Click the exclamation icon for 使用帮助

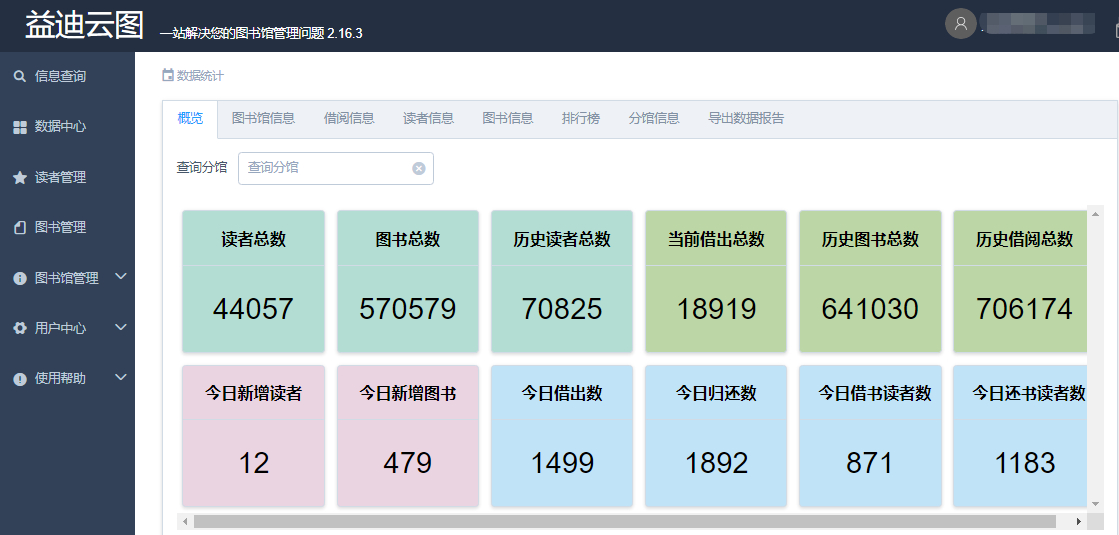pos(19,379)
